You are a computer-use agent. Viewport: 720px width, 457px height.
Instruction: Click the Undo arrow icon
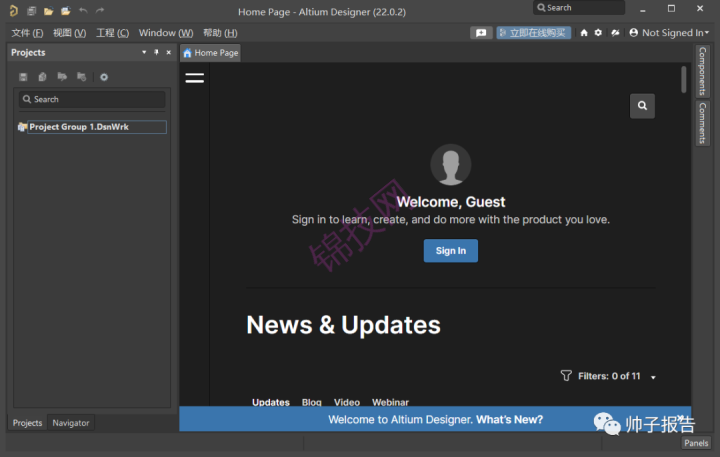[83, 11]
